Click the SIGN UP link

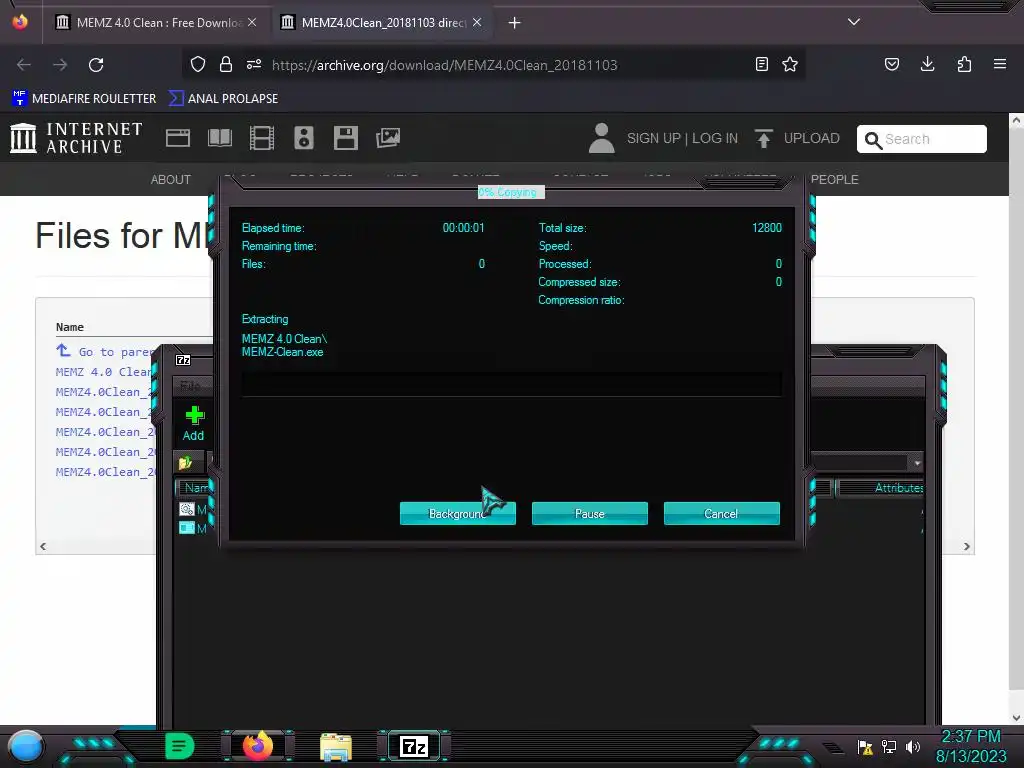(x=654, y=138)
